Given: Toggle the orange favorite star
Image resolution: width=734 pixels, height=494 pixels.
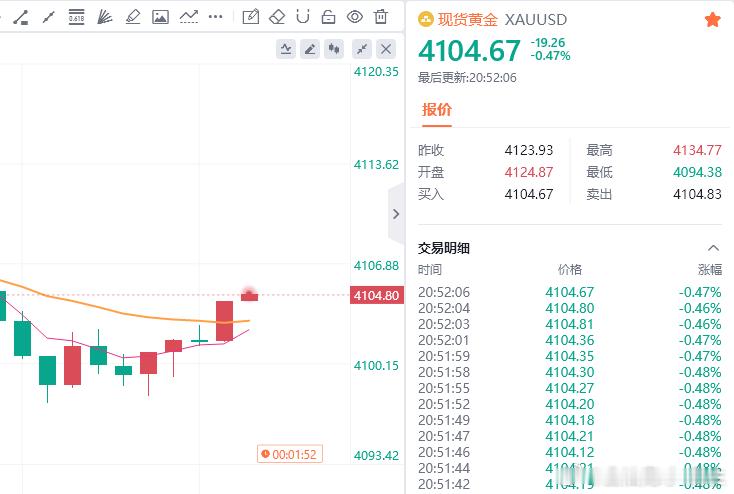Looking at the screenshot, I should pyautogui.click(x=712, y=20).
